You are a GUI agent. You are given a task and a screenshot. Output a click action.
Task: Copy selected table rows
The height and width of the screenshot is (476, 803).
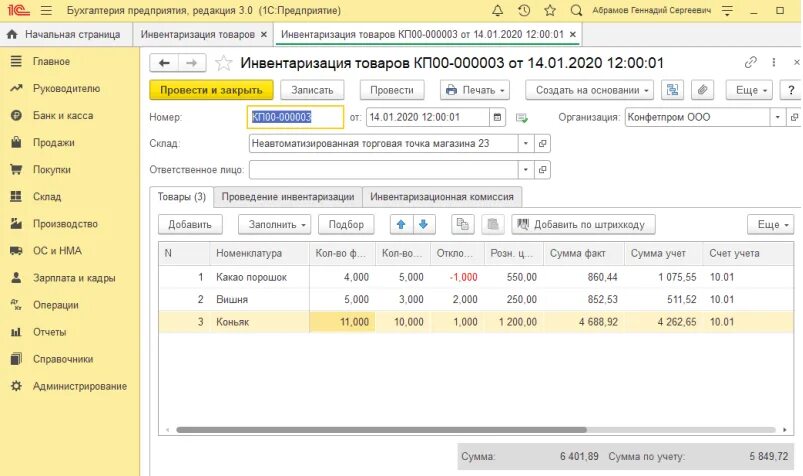click(x=462, y=224)
